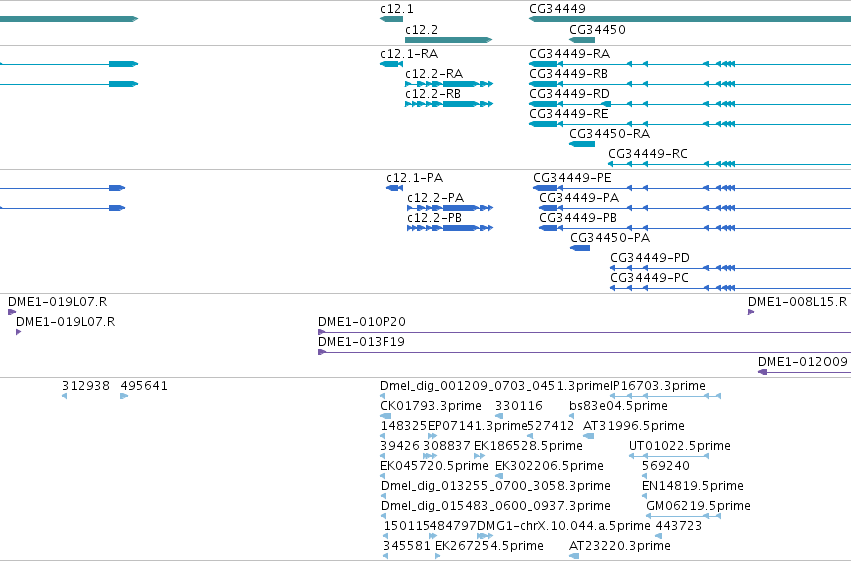This screenshot has height=561, width=851.
Task: Open the CG34449-RE transcript label
Action: [x=569, y=114]
